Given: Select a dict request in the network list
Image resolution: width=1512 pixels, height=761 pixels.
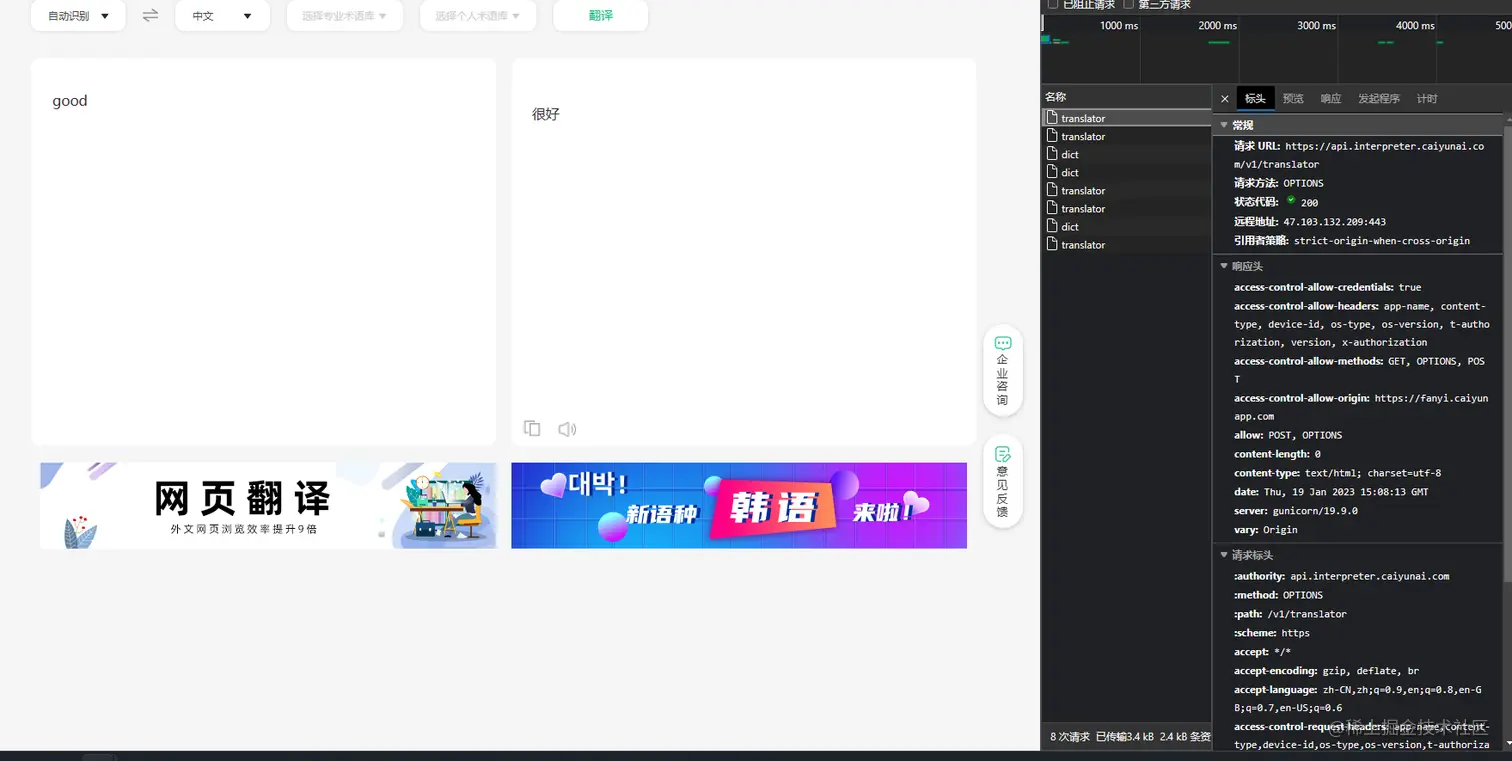Looking at the screenshot, I should coord(1069,154).
